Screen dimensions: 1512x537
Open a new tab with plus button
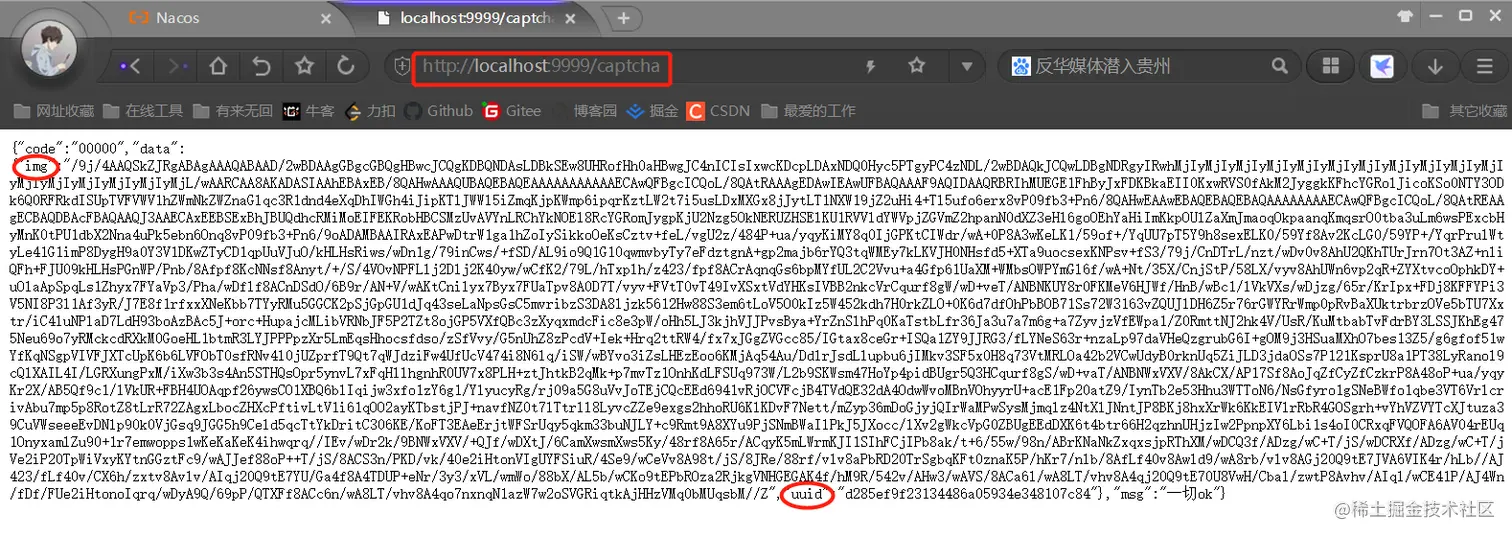coord(623,18)
